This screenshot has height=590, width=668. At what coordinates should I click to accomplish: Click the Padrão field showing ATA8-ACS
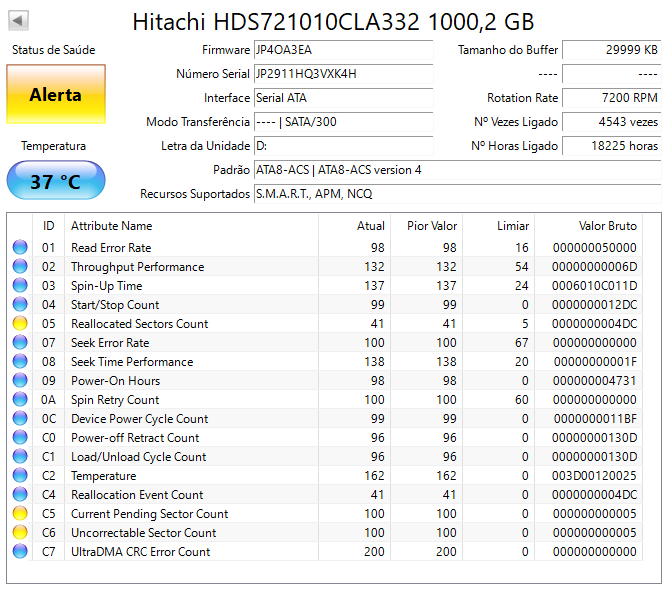point(458,170)
